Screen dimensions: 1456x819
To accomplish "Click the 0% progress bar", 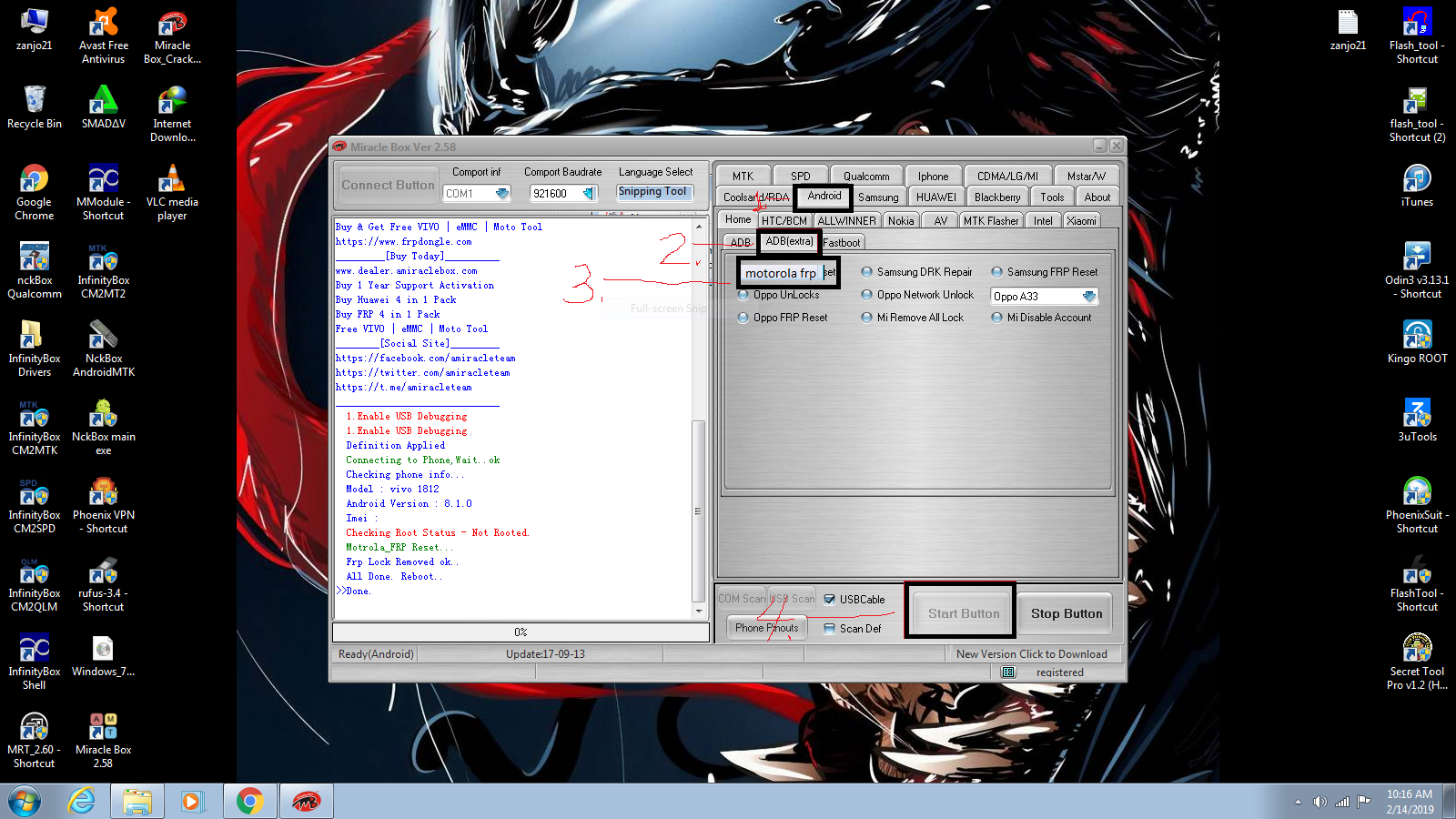I will click(521, 632).
